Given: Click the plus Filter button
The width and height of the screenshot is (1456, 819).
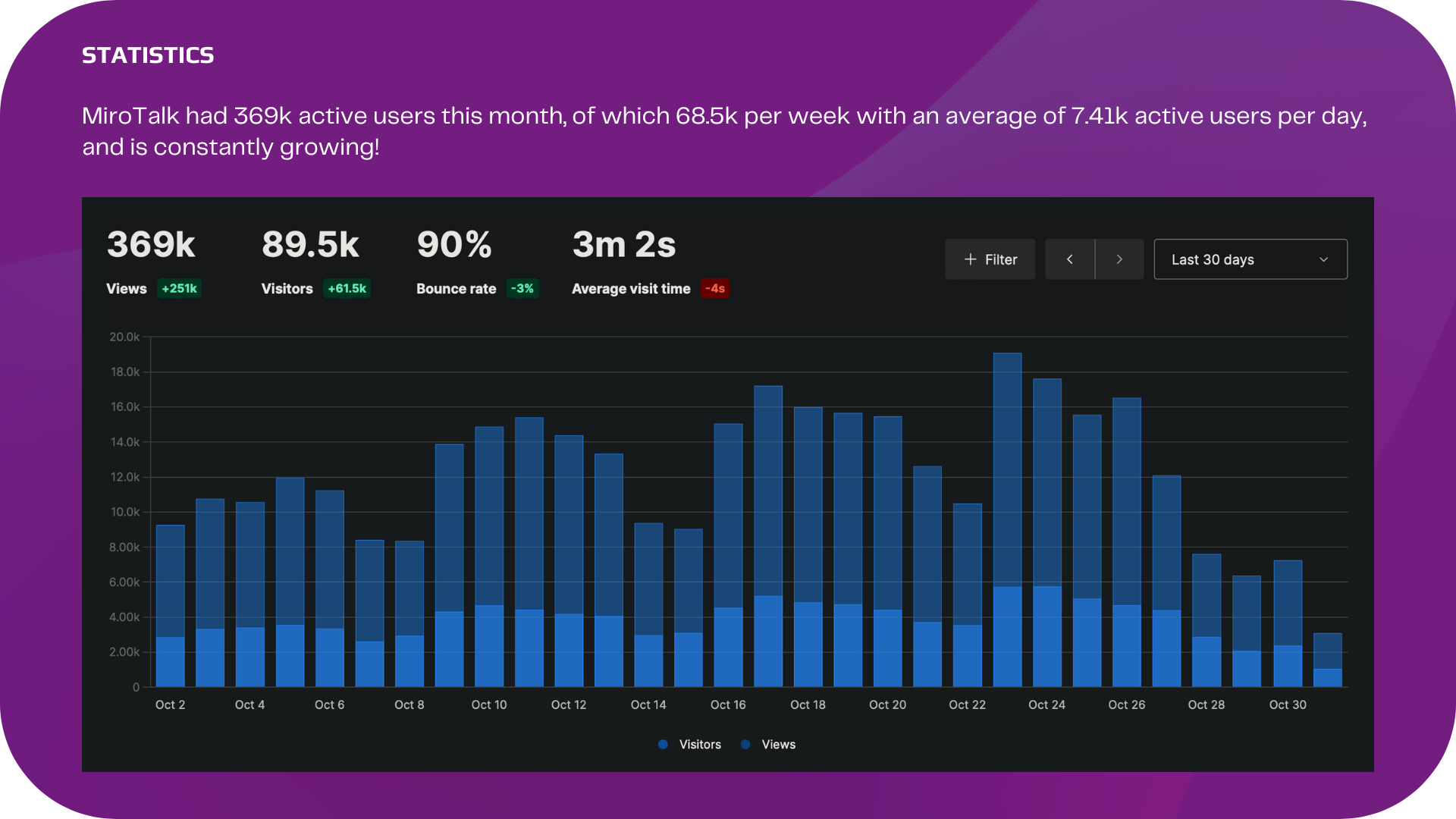Looking at the screenshot, I should [990, 259].
